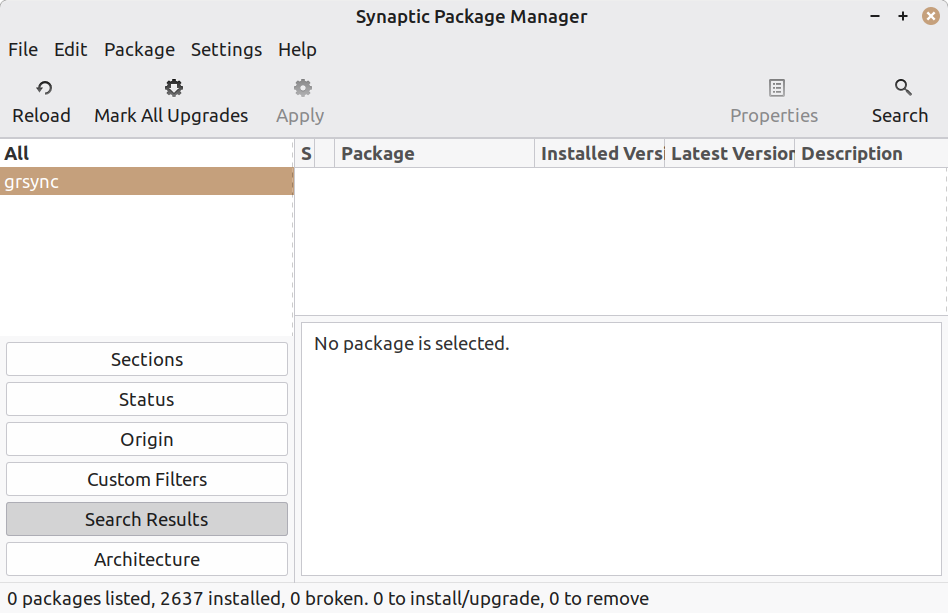Viewport: 948px width, 613px height.
Task: Sort by the Package column header
Action: pyautogui.click(x=434, y=153)
